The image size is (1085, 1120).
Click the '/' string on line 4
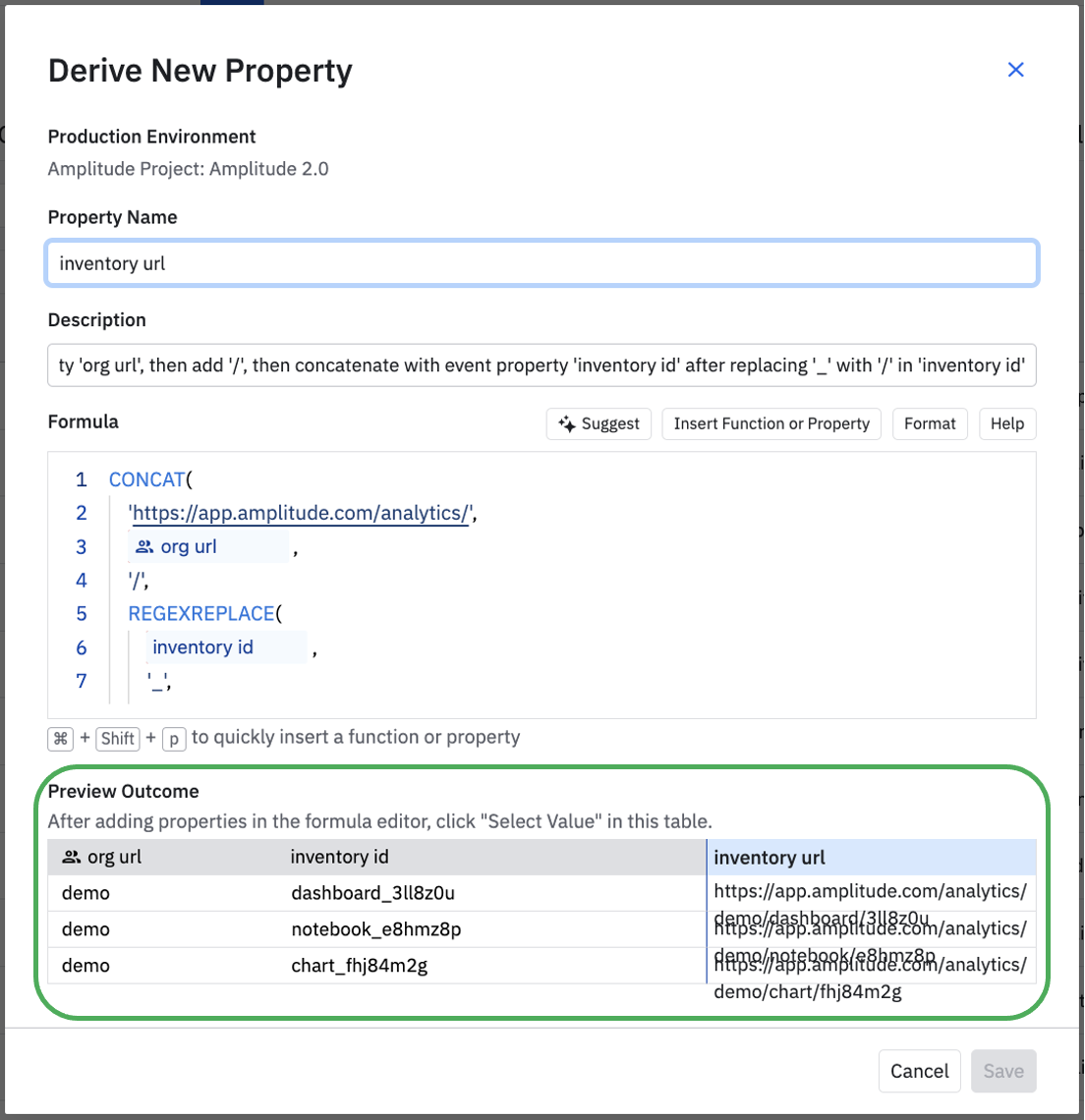click(136, 580)
